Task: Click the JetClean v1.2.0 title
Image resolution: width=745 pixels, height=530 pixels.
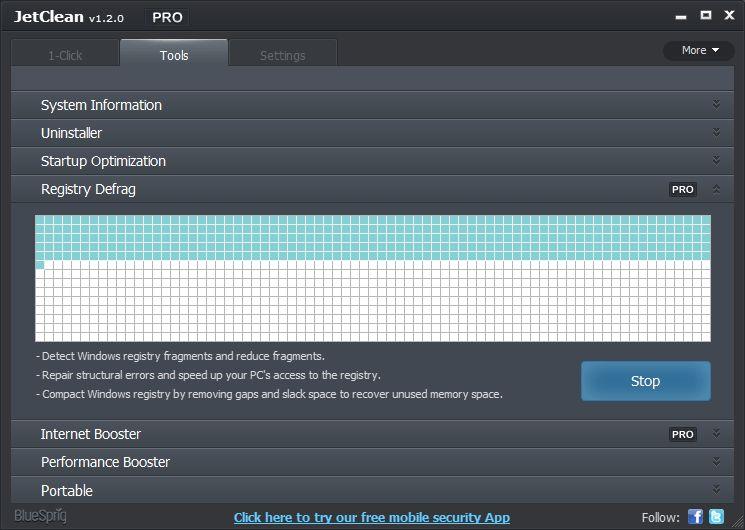Action: (x=69, y=17)
